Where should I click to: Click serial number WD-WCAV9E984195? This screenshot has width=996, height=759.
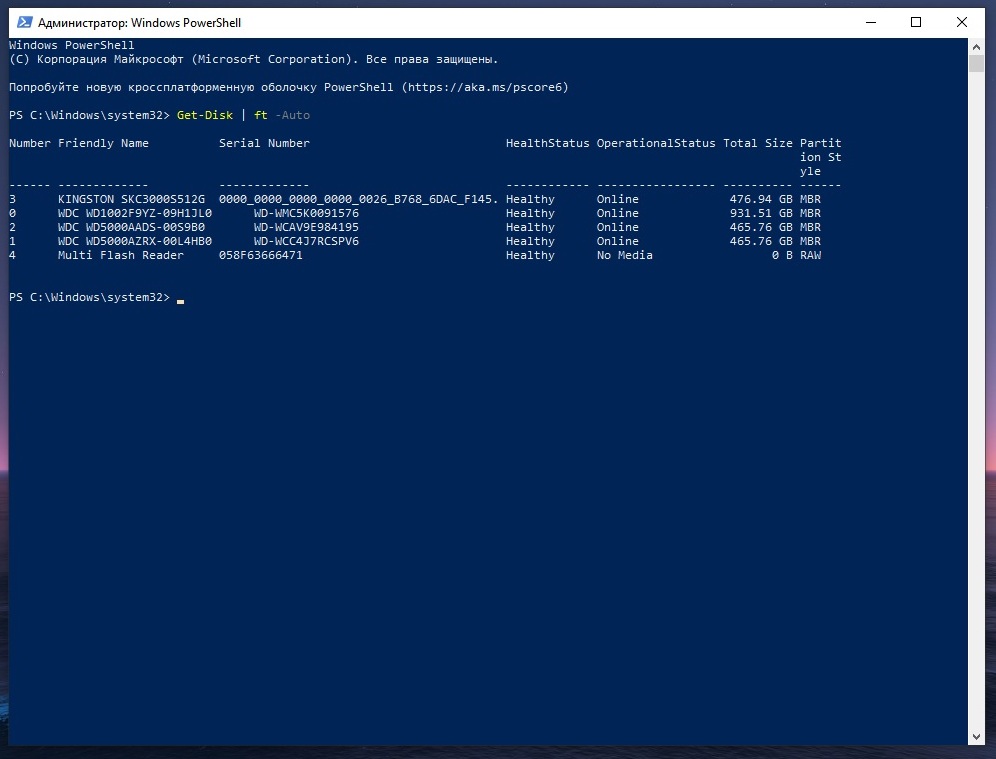click(306, 227)
